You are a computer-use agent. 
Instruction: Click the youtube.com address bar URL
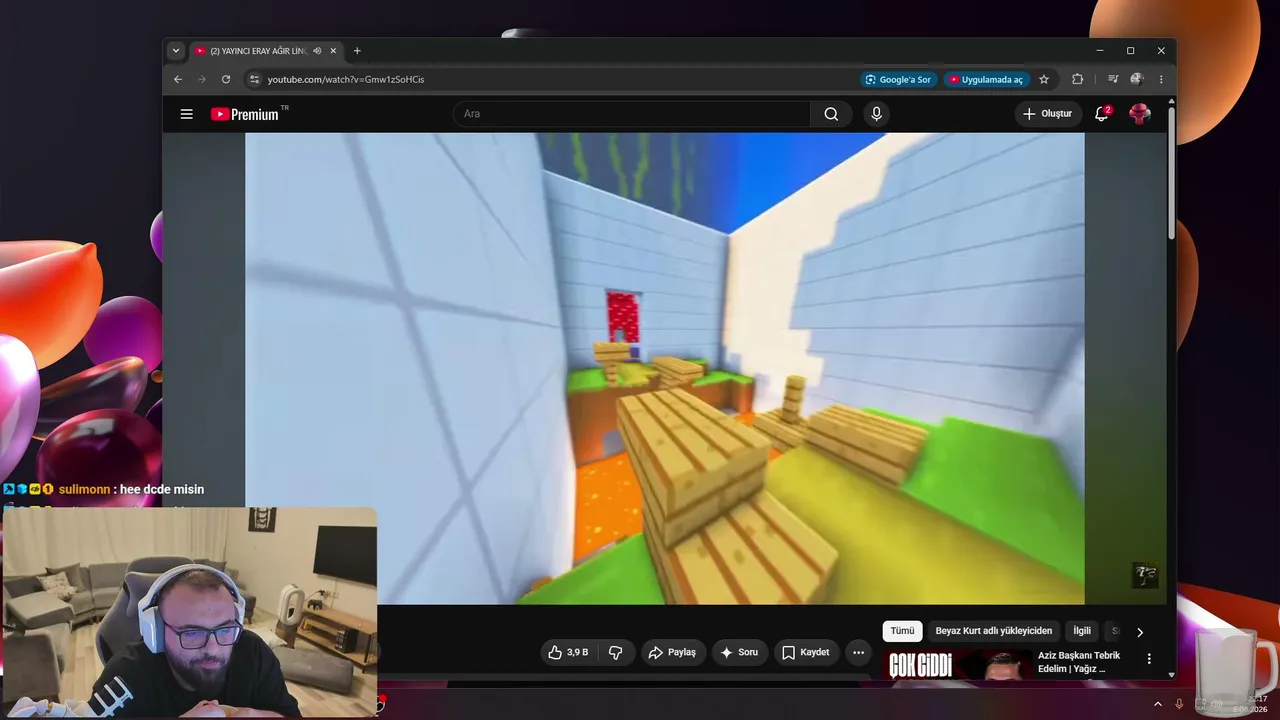pos(346,79)
